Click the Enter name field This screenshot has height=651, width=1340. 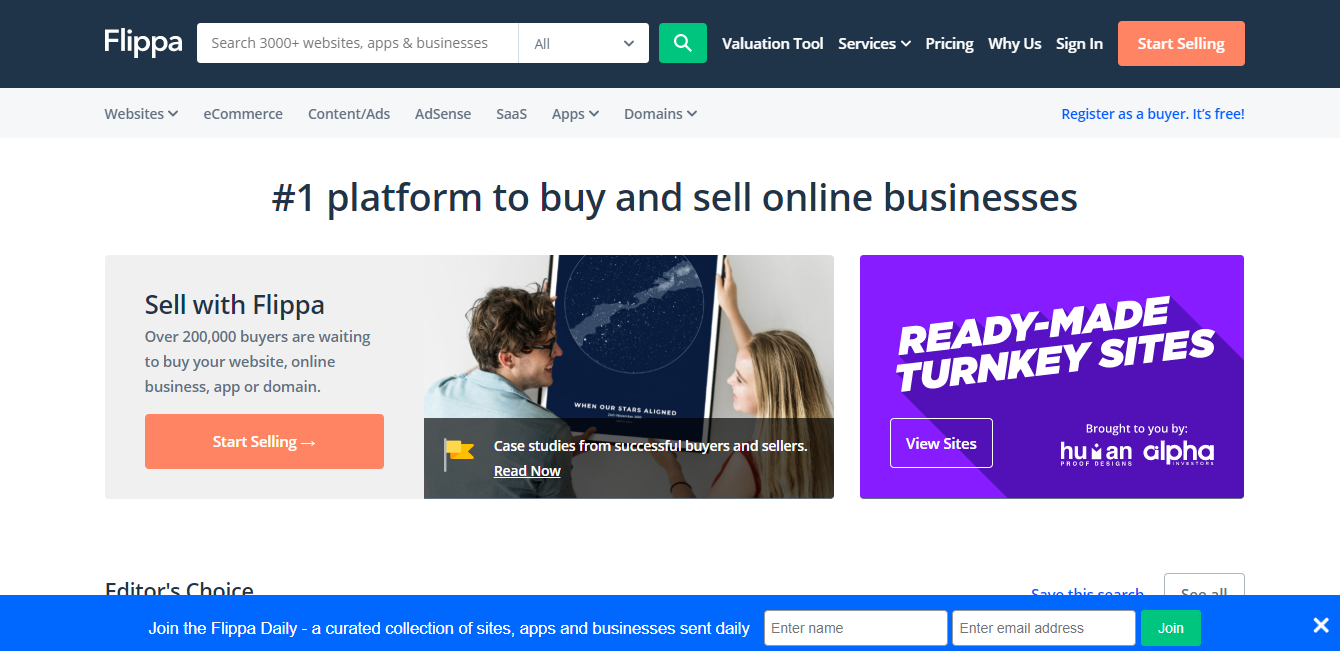click(856, 628)
